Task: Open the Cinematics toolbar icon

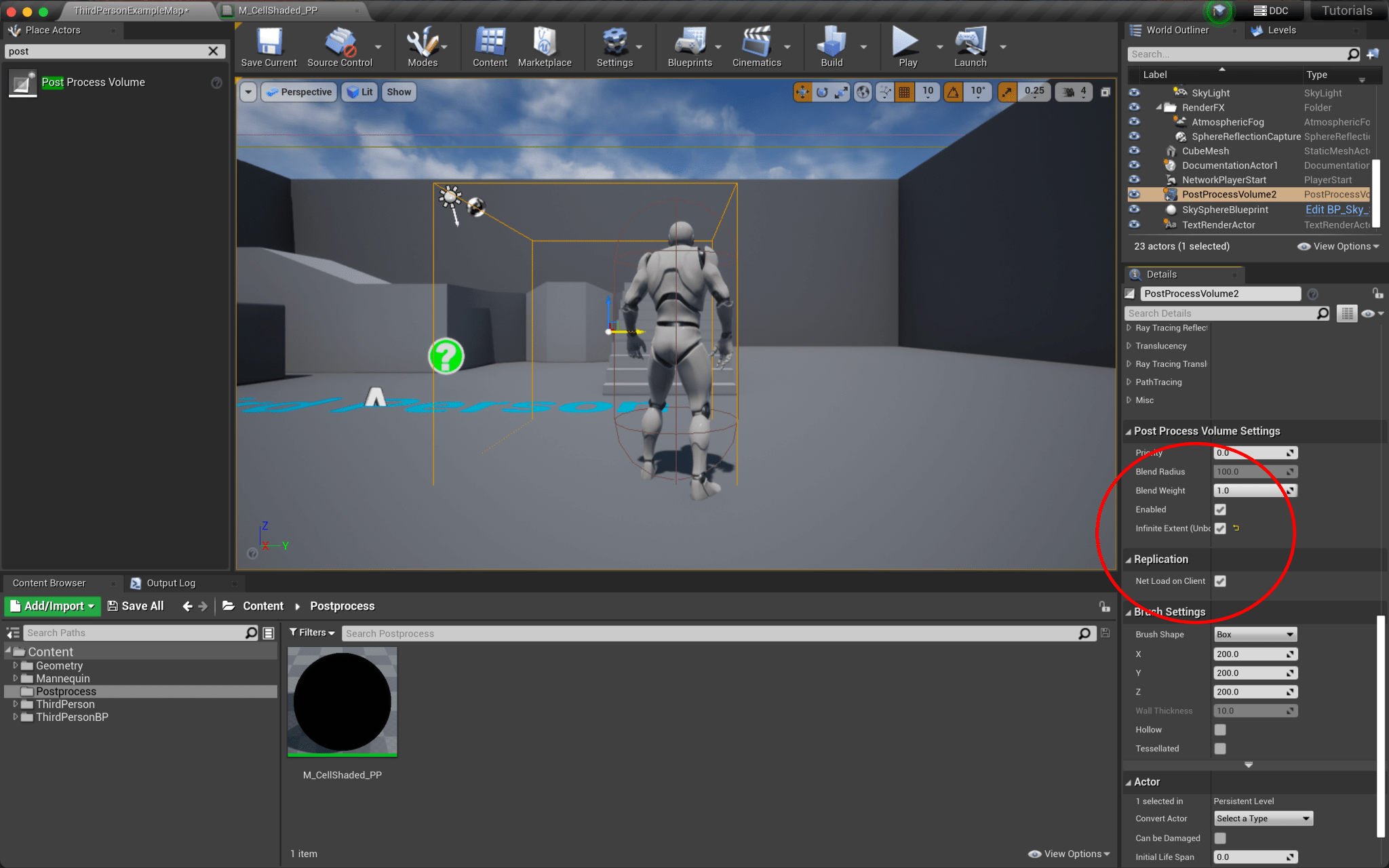Action: click(x=756, y=42)
